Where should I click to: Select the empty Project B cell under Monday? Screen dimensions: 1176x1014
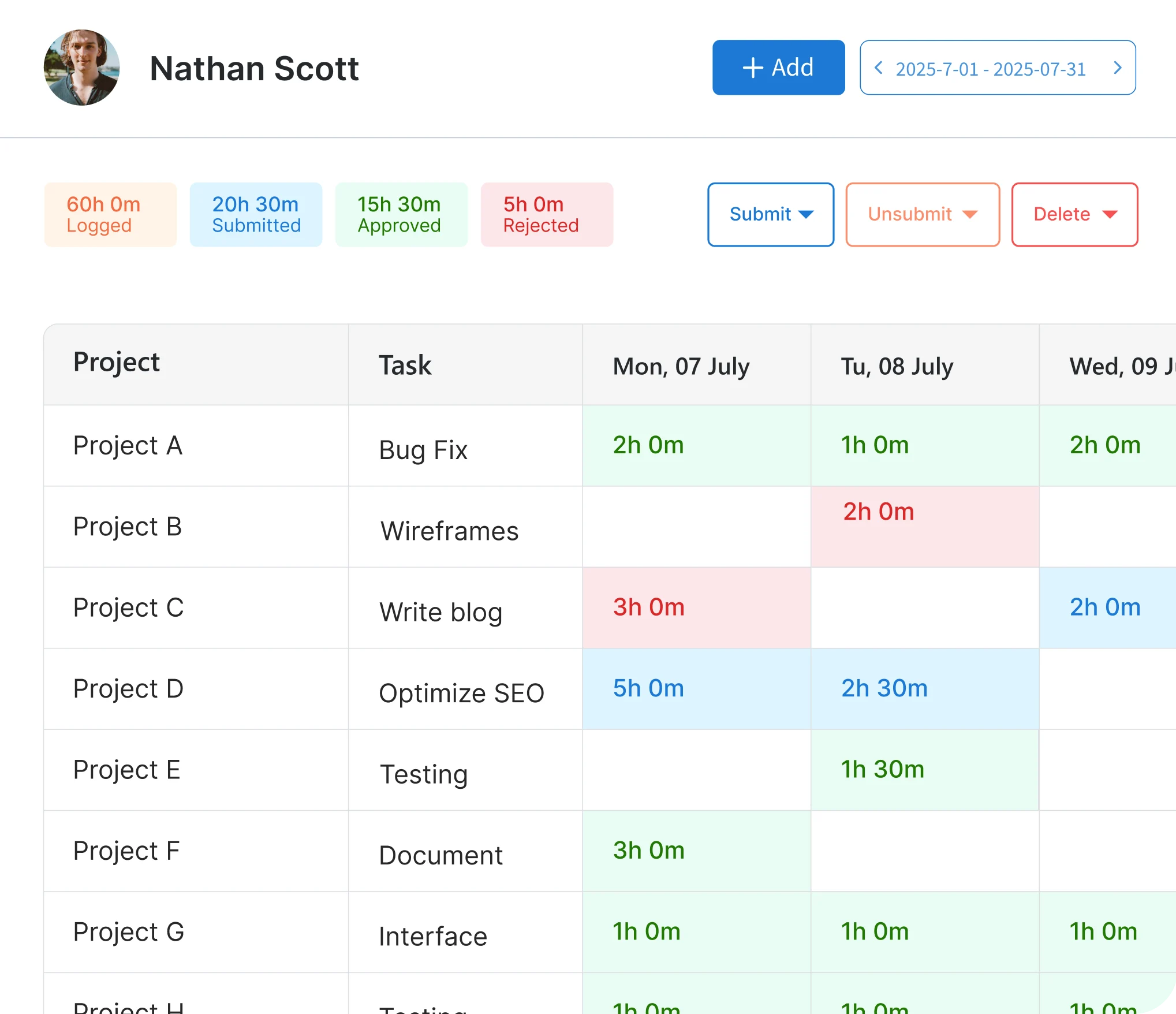tap(696, 527)
